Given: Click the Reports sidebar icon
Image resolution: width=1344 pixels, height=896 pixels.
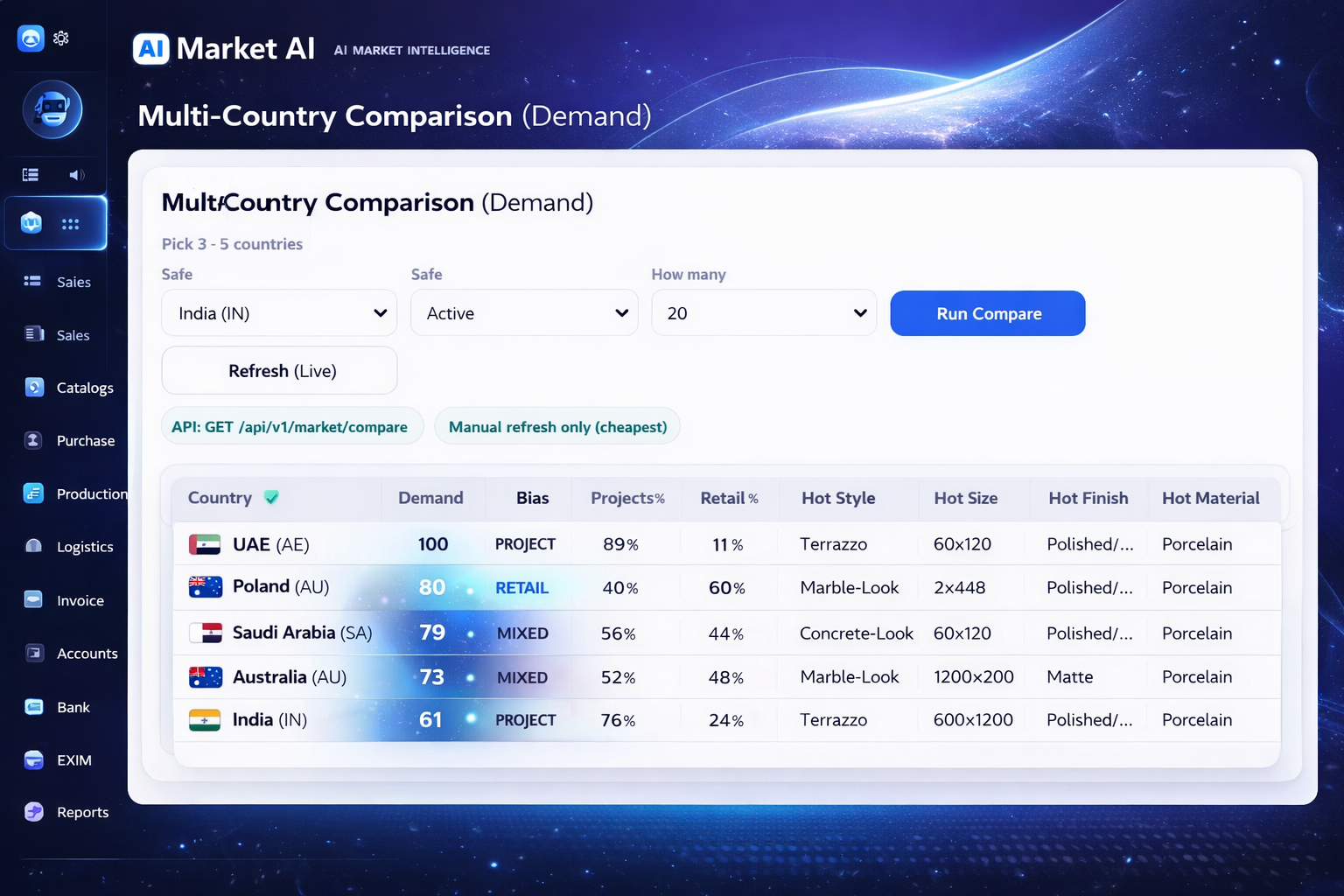Looking at the screenshot, I should tap(34, 811).
